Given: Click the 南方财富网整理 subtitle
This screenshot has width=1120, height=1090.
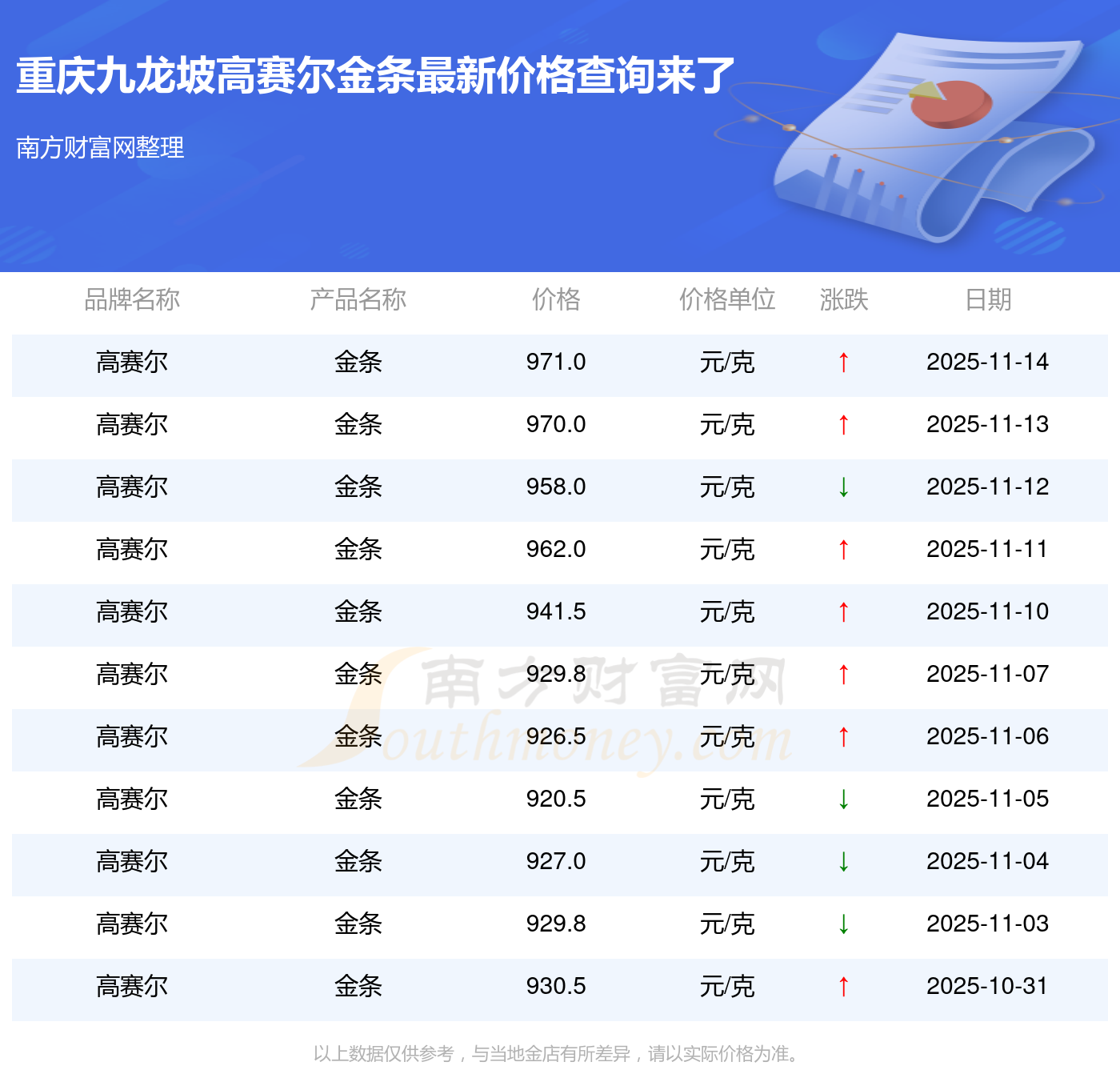Looking at the screenshot, I should [x=100, y=147].
